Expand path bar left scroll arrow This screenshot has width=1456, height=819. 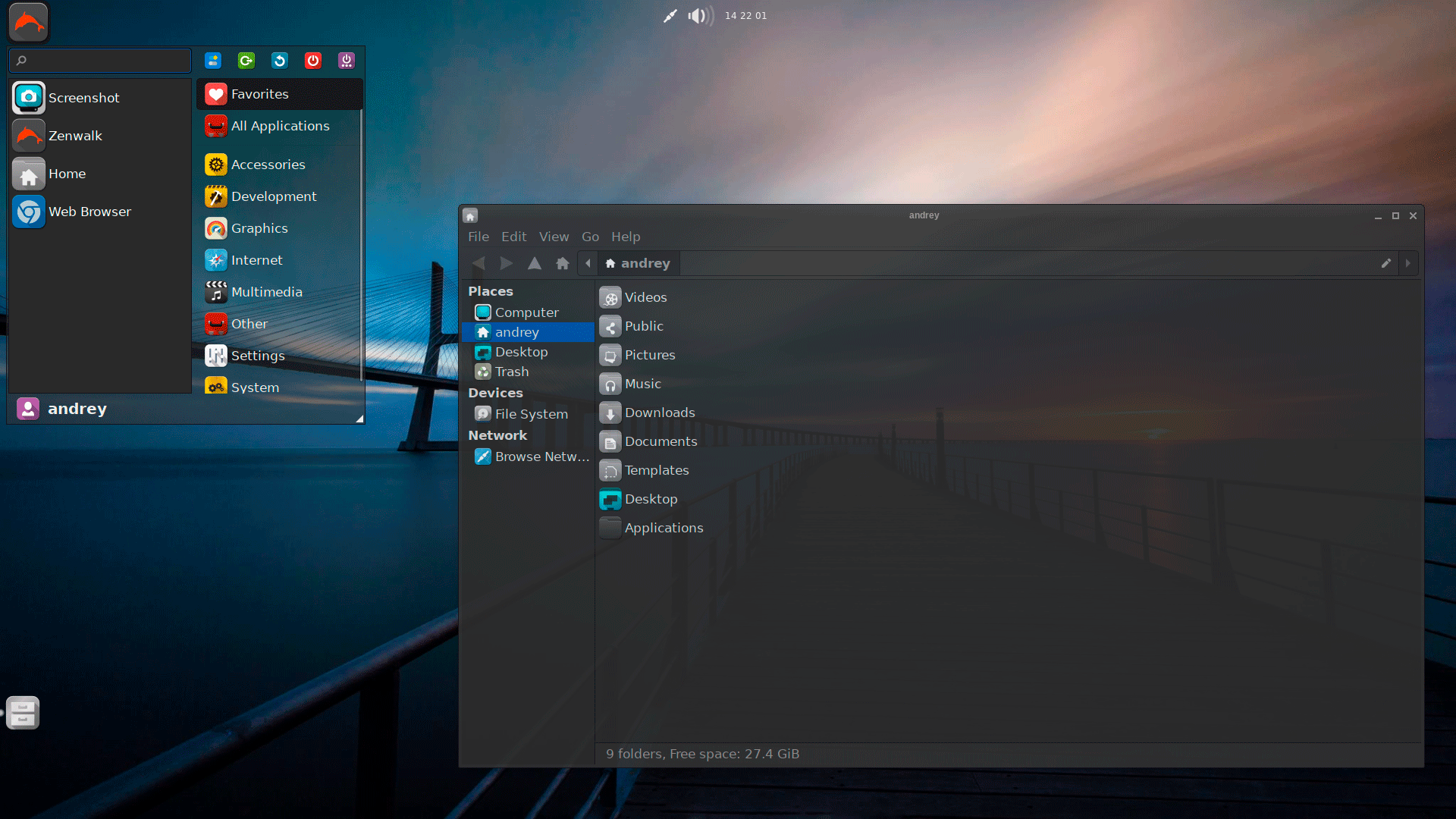pyautogui.click(x=588, y=263)
